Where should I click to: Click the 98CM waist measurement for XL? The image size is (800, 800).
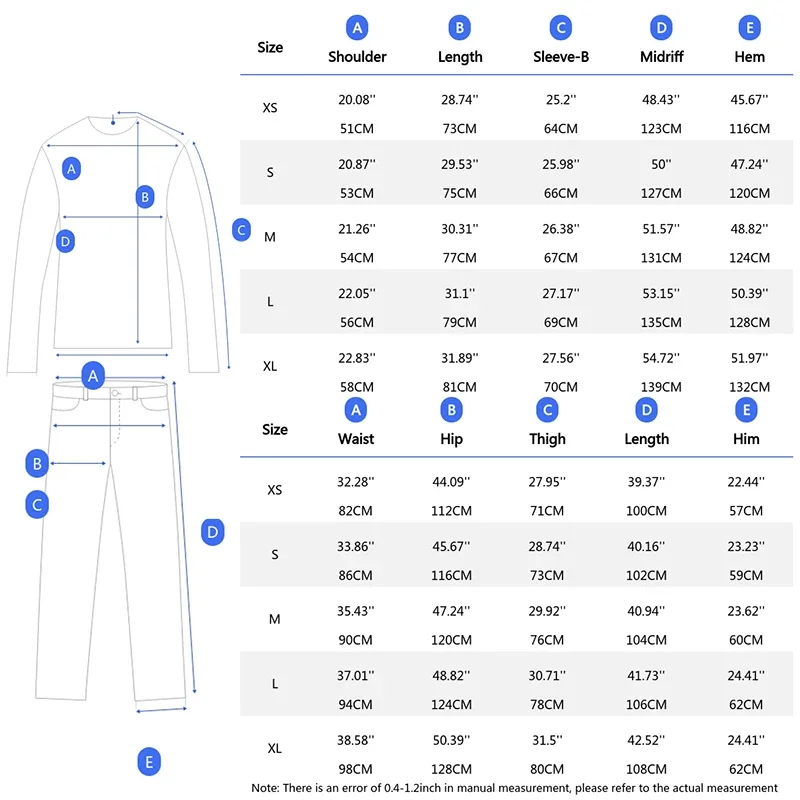pos(356,769)
